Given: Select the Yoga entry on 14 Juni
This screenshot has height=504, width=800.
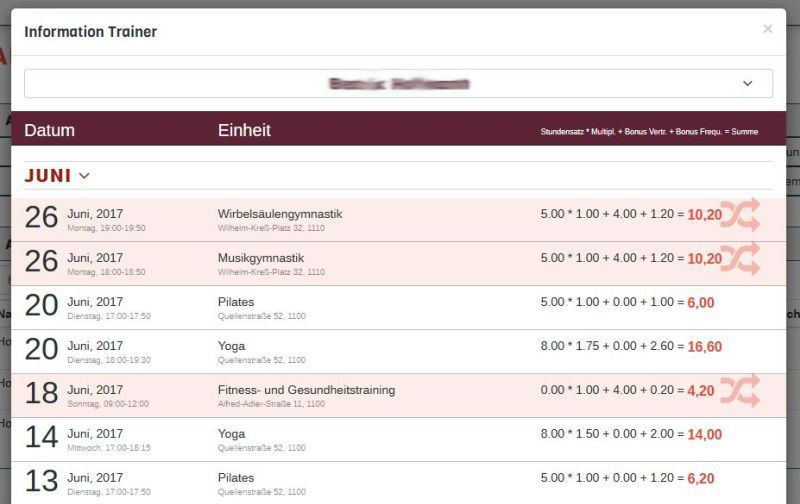Looking at the screenshot, I should click(231, 434).
